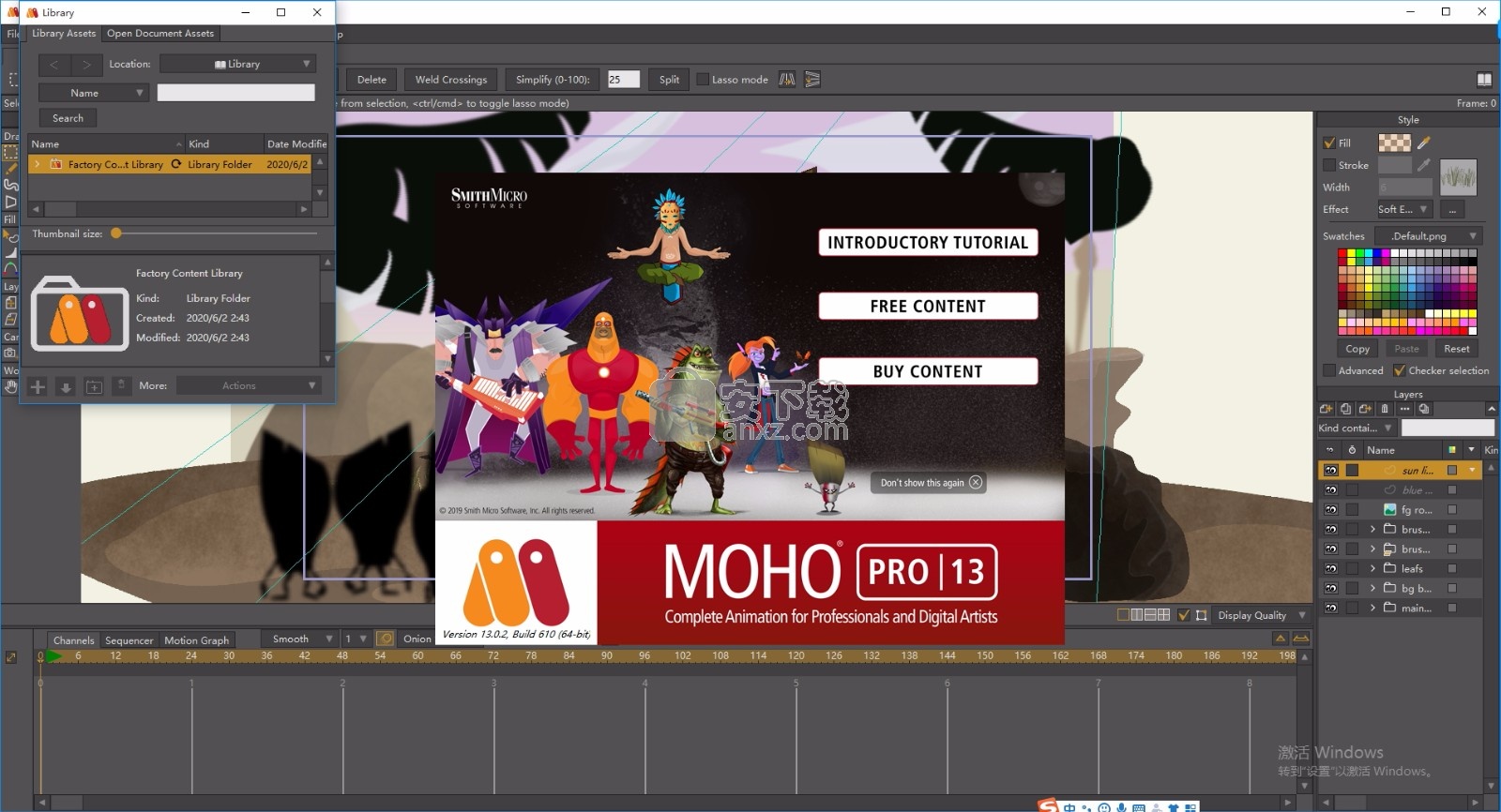This screenshot has width=1501, height=812.
Task: Expand the leafs layer group
Action: point(1372,568)
